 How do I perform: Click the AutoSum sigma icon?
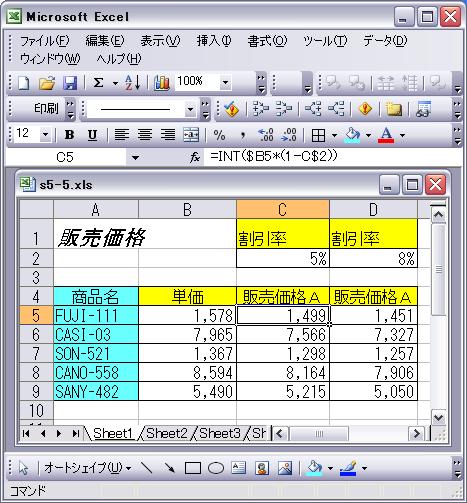[98, 83]
